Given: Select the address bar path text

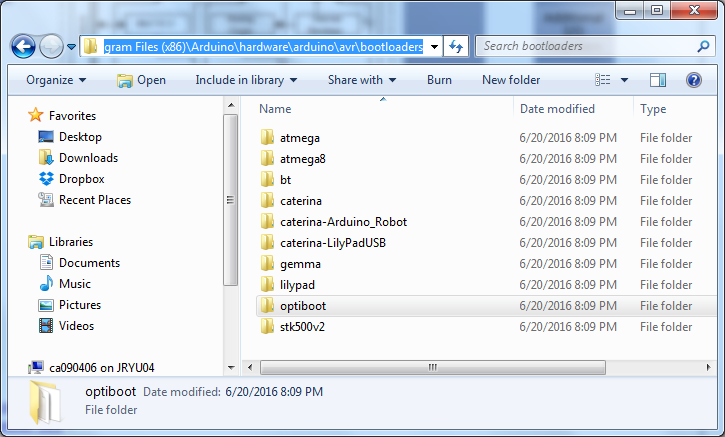Looking at the screenshot, I should click(x=263, y=47).
